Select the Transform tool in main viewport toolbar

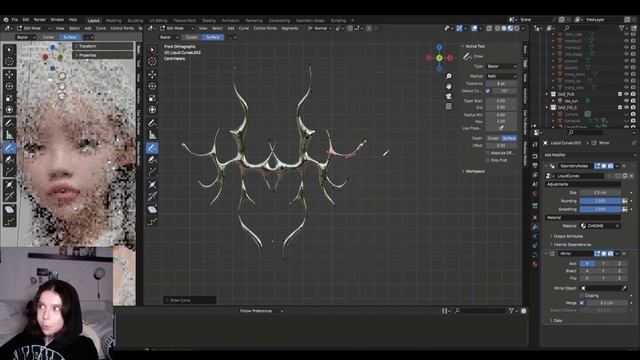point(152,109)
